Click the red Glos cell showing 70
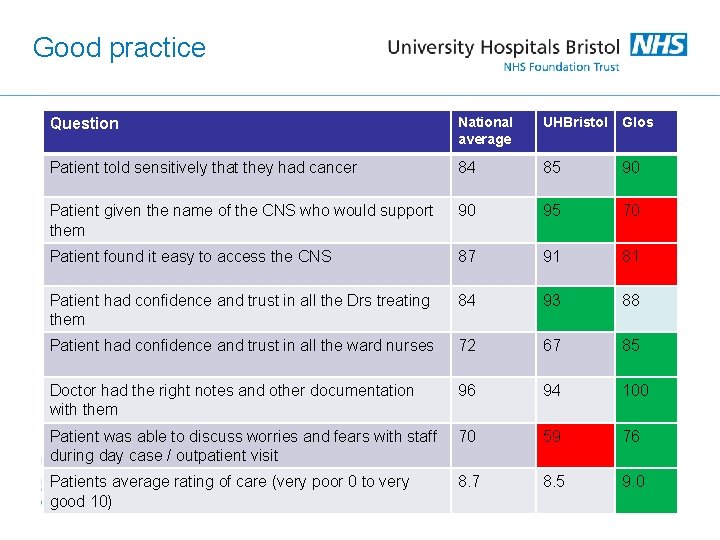Screen dimensions: 720x540 645,219
